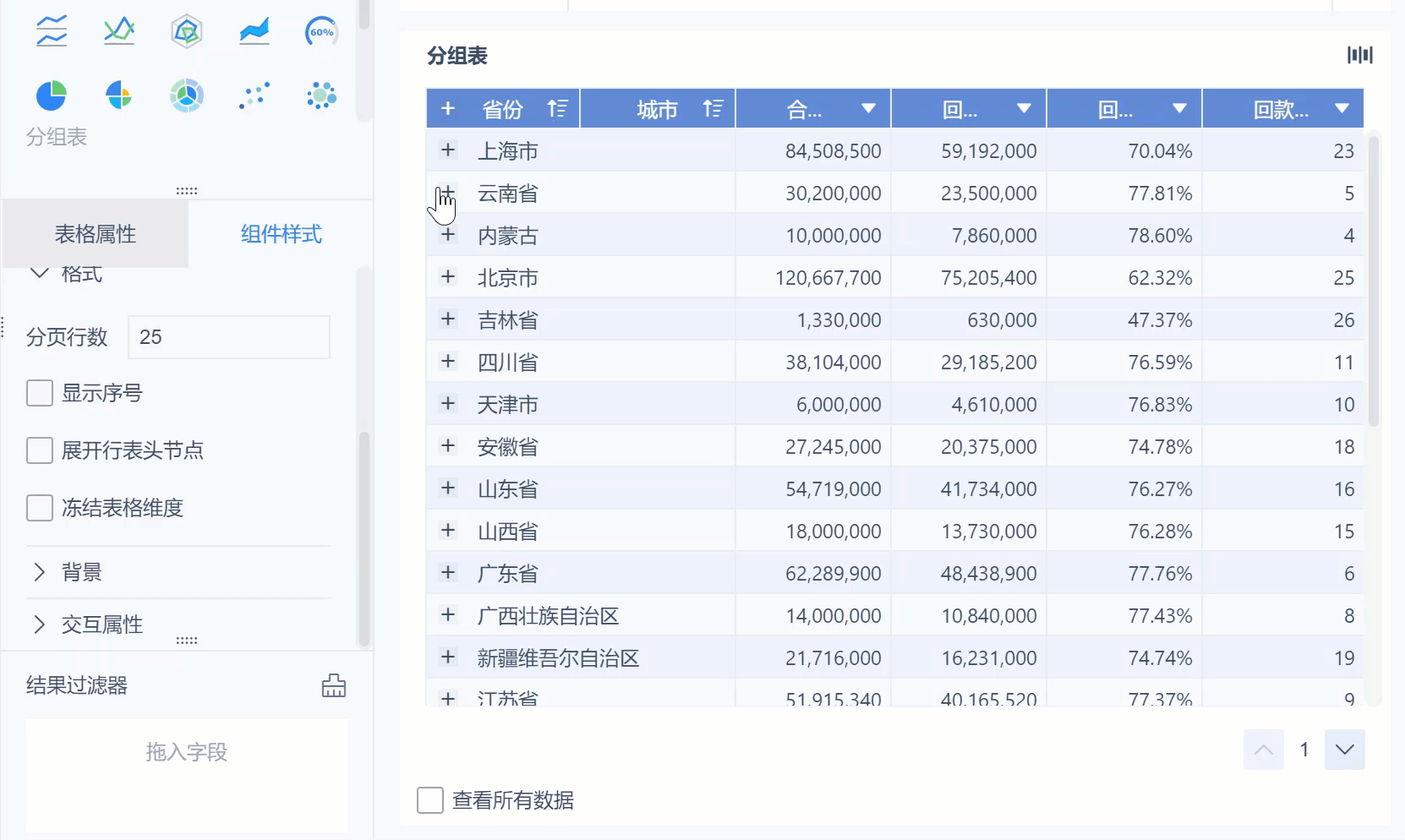1405x840 pixels.
Task: Sort by 省份 column sort icon
Action: tap(557, 109)
